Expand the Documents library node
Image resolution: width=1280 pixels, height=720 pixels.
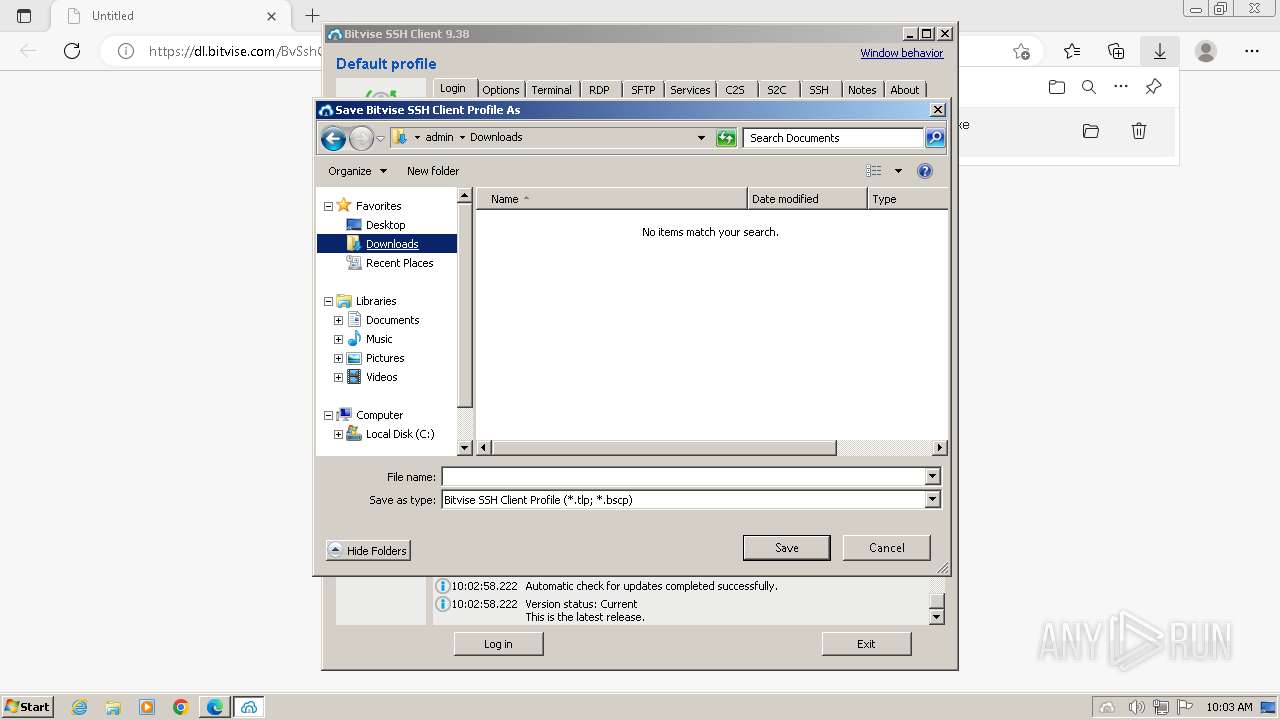pos(338,320)
